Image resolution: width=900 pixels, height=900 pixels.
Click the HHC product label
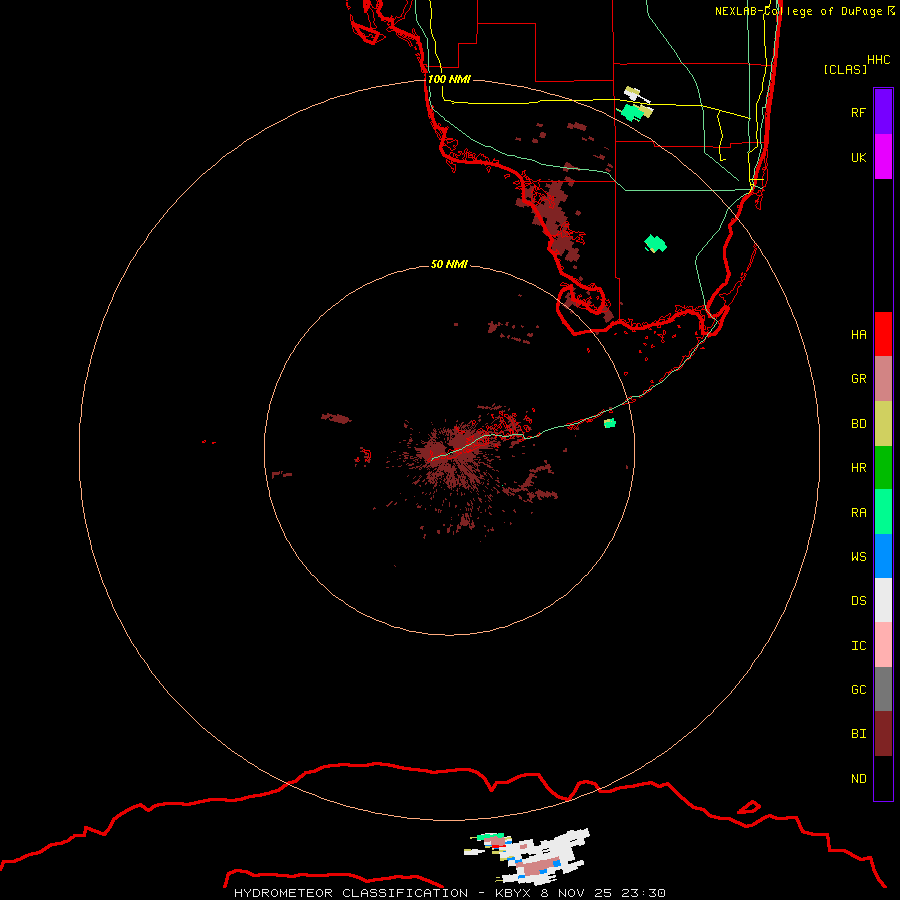coord(879,60)
